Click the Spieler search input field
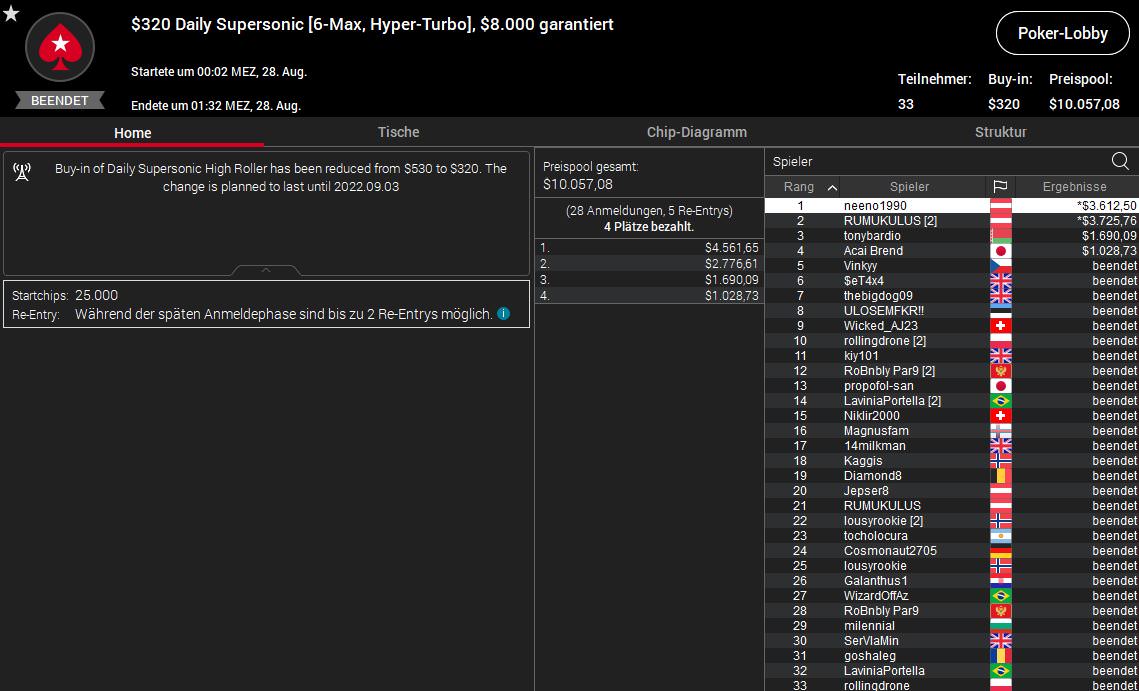 click(935, 161)
